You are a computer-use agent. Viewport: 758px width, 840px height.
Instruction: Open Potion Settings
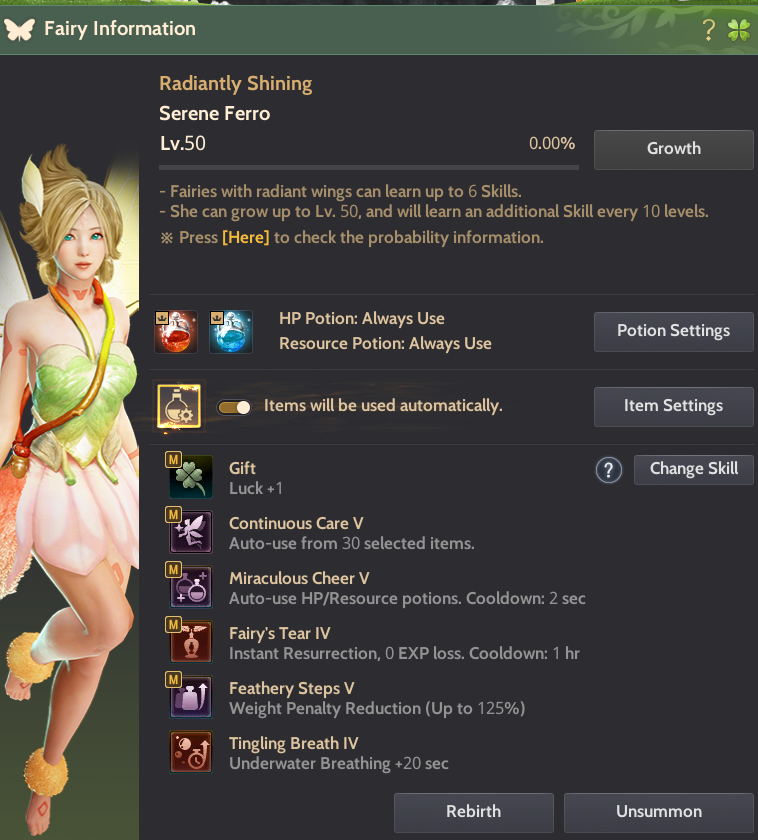[x=673, y=332]
